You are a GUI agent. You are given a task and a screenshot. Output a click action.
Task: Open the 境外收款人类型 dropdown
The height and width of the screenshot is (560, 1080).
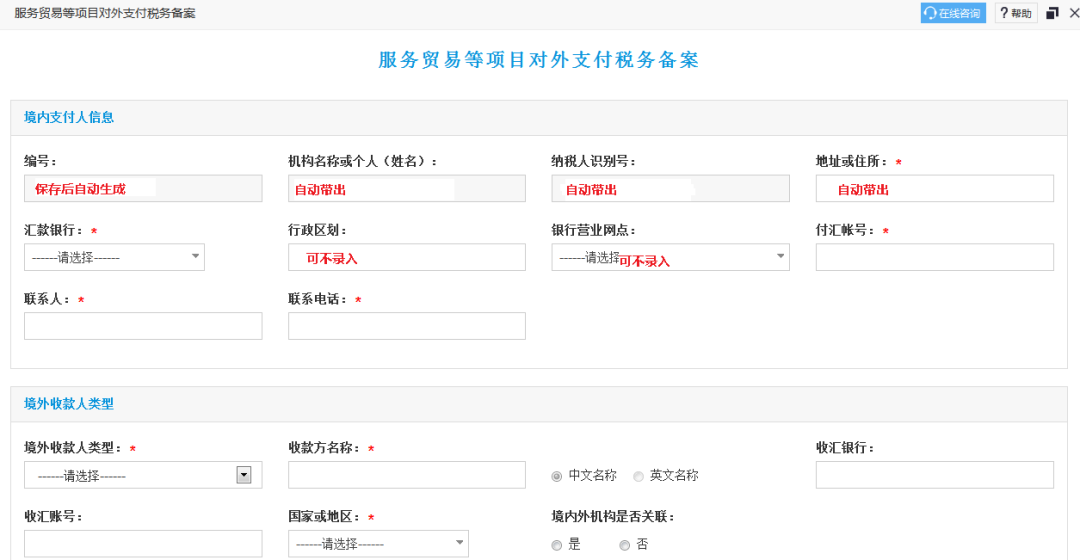tap(143, 475)
